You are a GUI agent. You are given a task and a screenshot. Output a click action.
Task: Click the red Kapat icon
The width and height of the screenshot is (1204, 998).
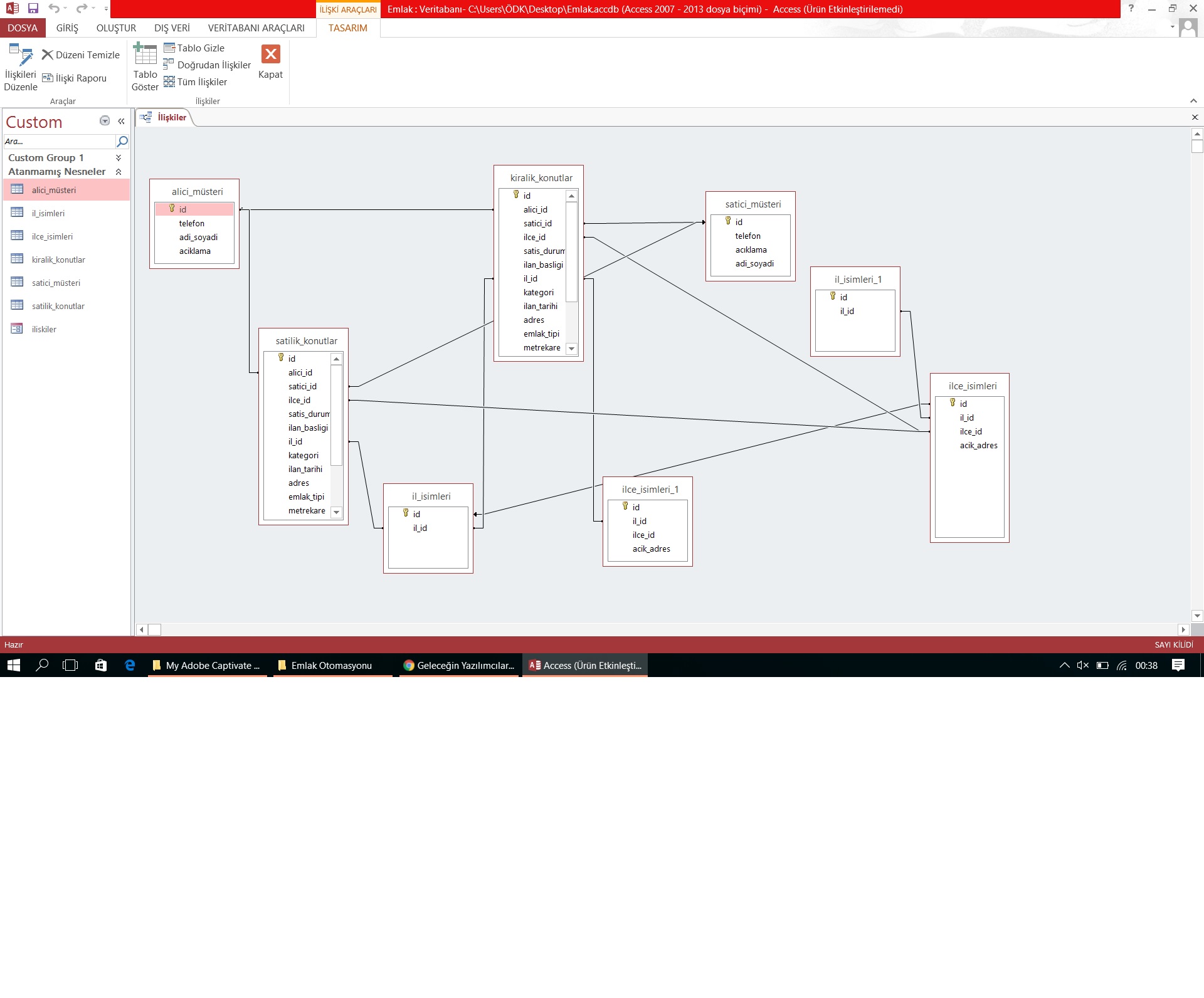point(270,55)
